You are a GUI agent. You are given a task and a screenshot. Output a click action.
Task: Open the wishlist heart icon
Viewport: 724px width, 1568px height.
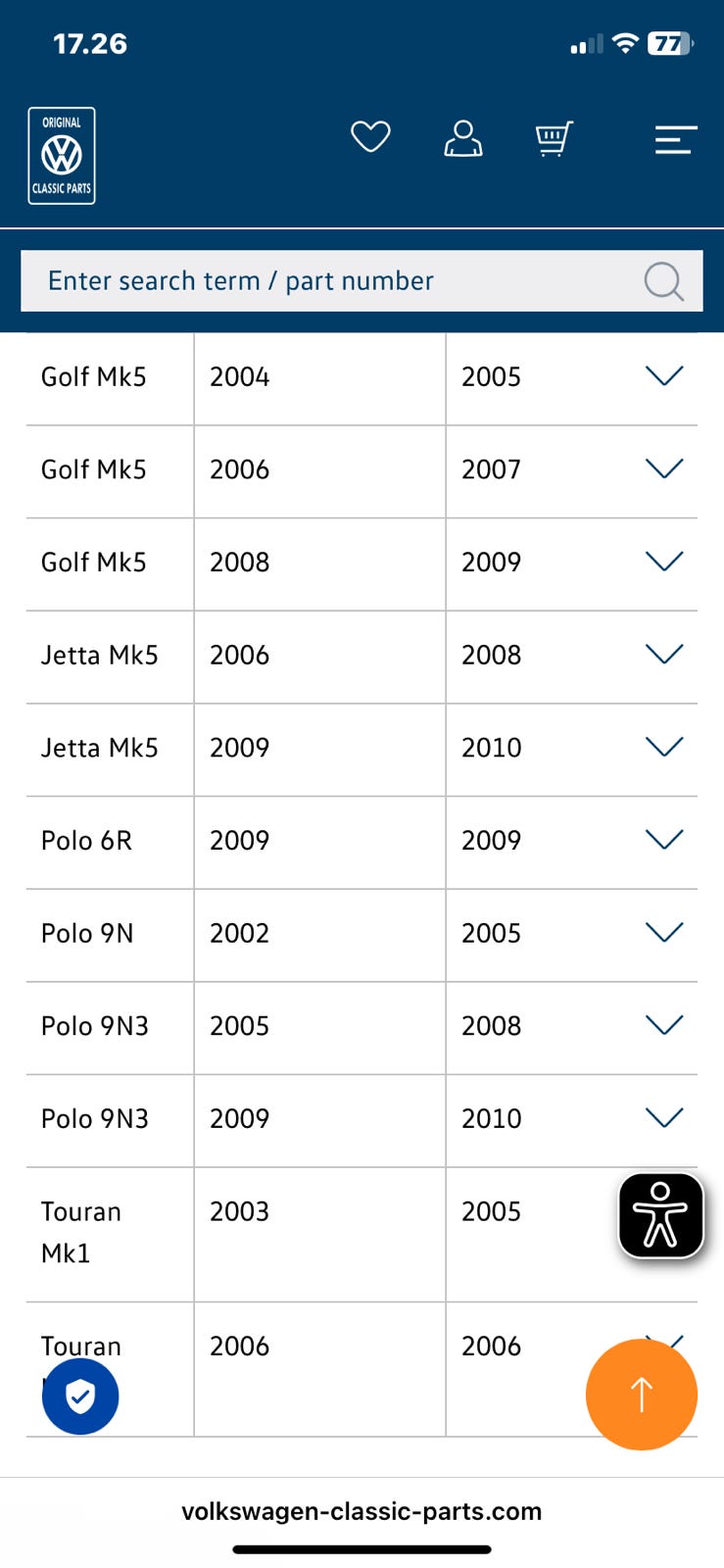click(370, 137)
